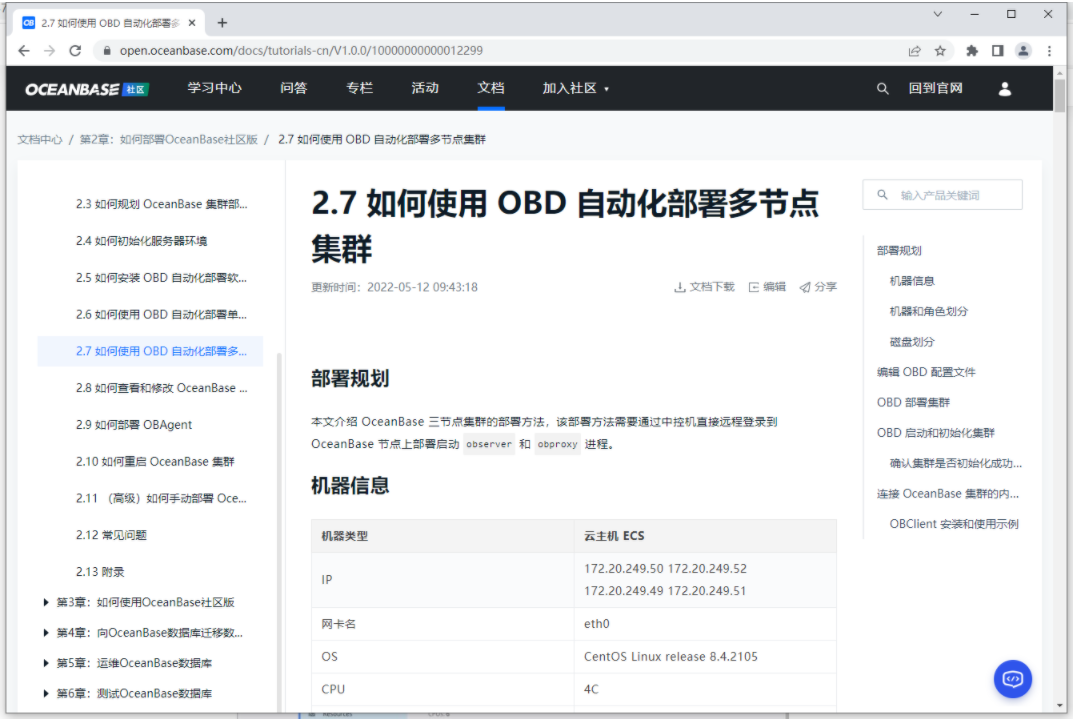The image size is (1073, 719).
Task: Jump to OBClient 安装和使用示例 in outline
Action: tap(954, 524)
